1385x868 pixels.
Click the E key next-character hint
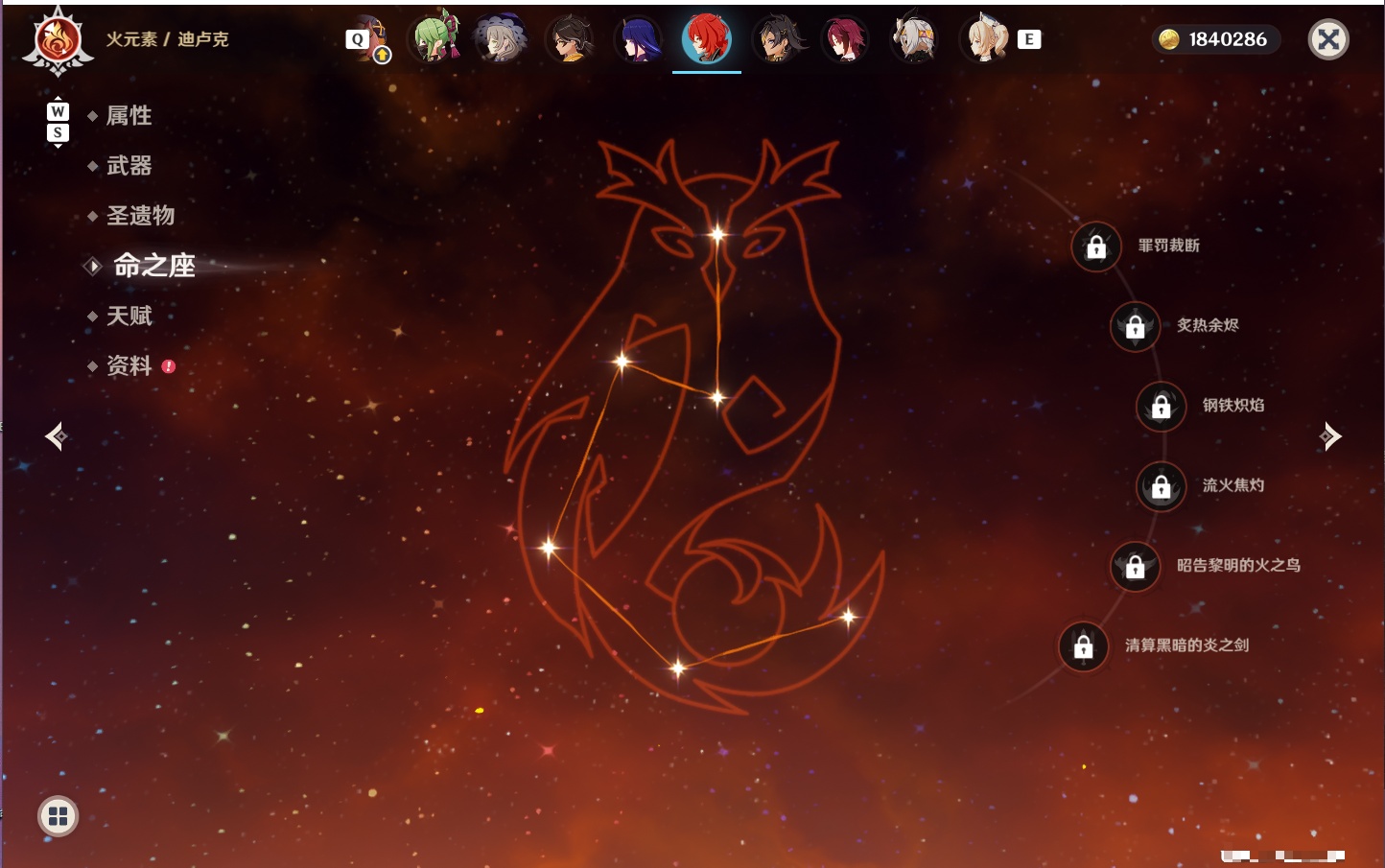(1029, 39)
